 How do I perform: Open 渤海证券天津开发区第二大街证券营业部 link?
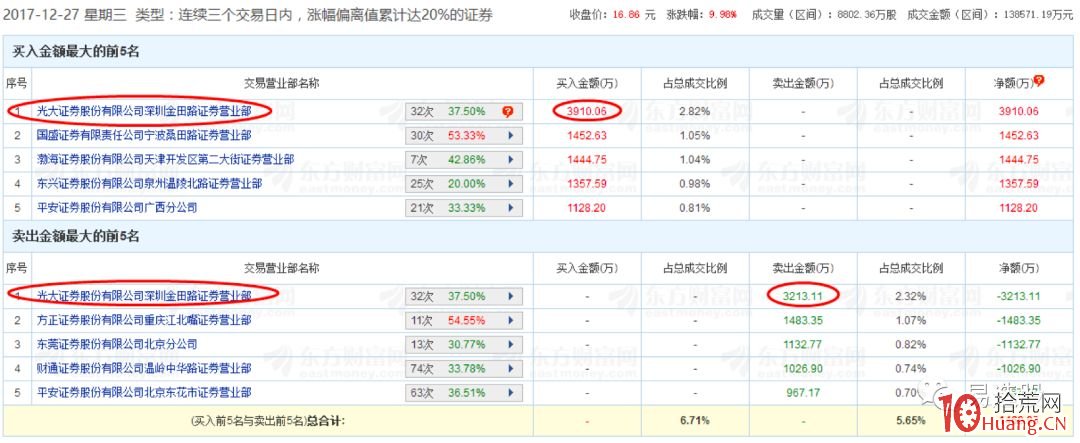pyautogui.click(x=165, y=159)
